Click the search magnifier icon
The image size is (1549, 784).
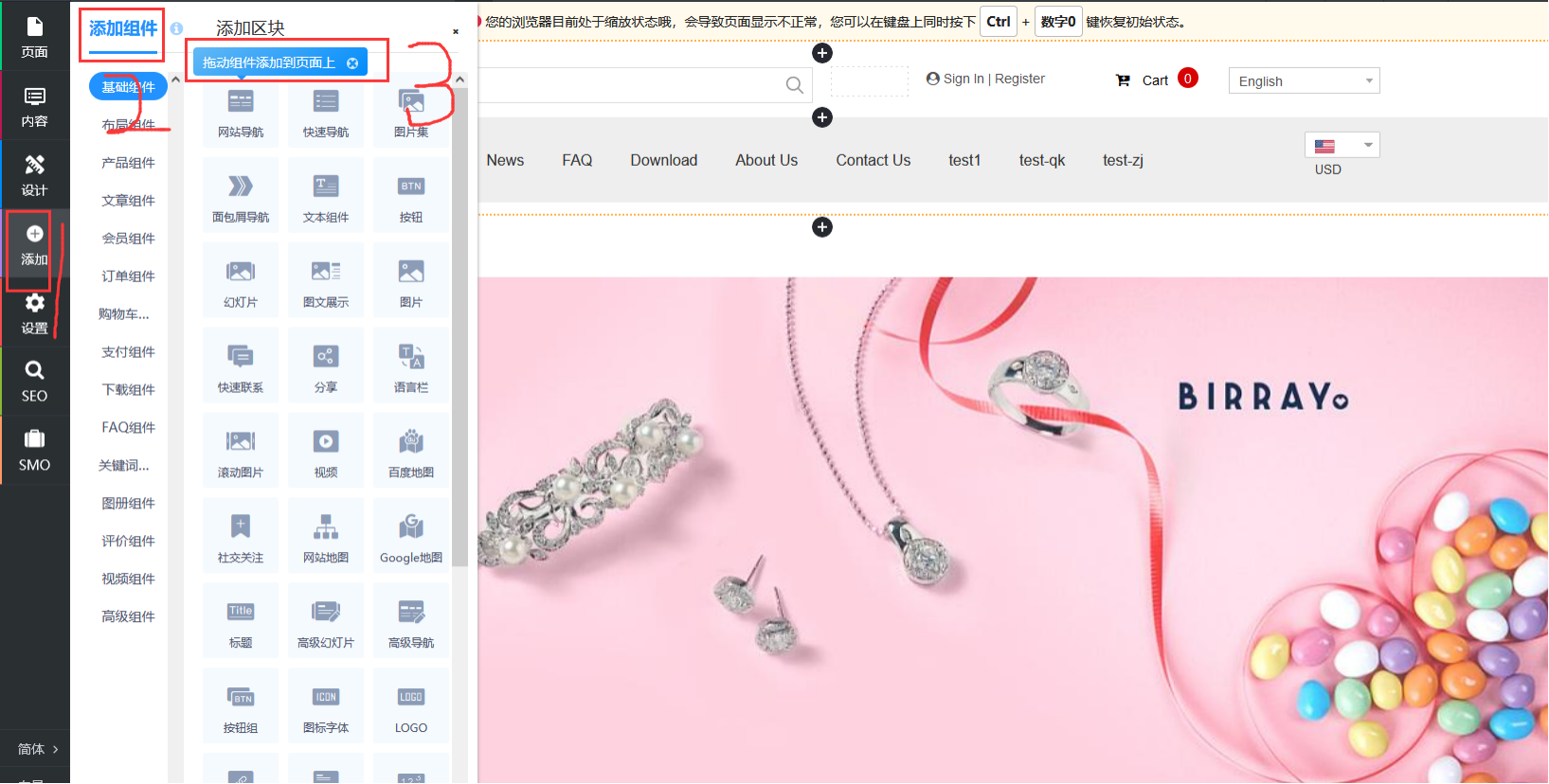[795, 85]
